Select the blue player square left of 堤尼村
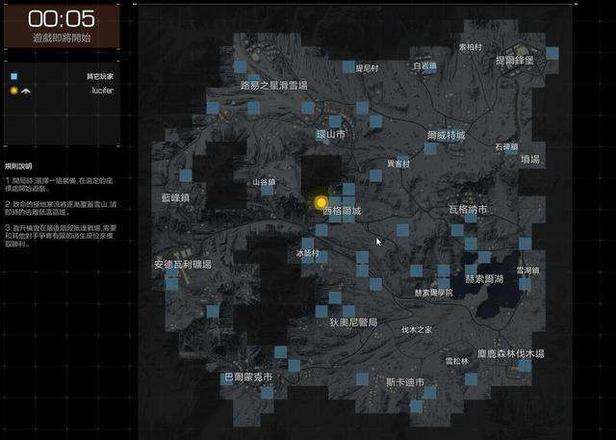The width and height of the screenshot is (616, 440). pyautogui.click(x=348, y=67)
